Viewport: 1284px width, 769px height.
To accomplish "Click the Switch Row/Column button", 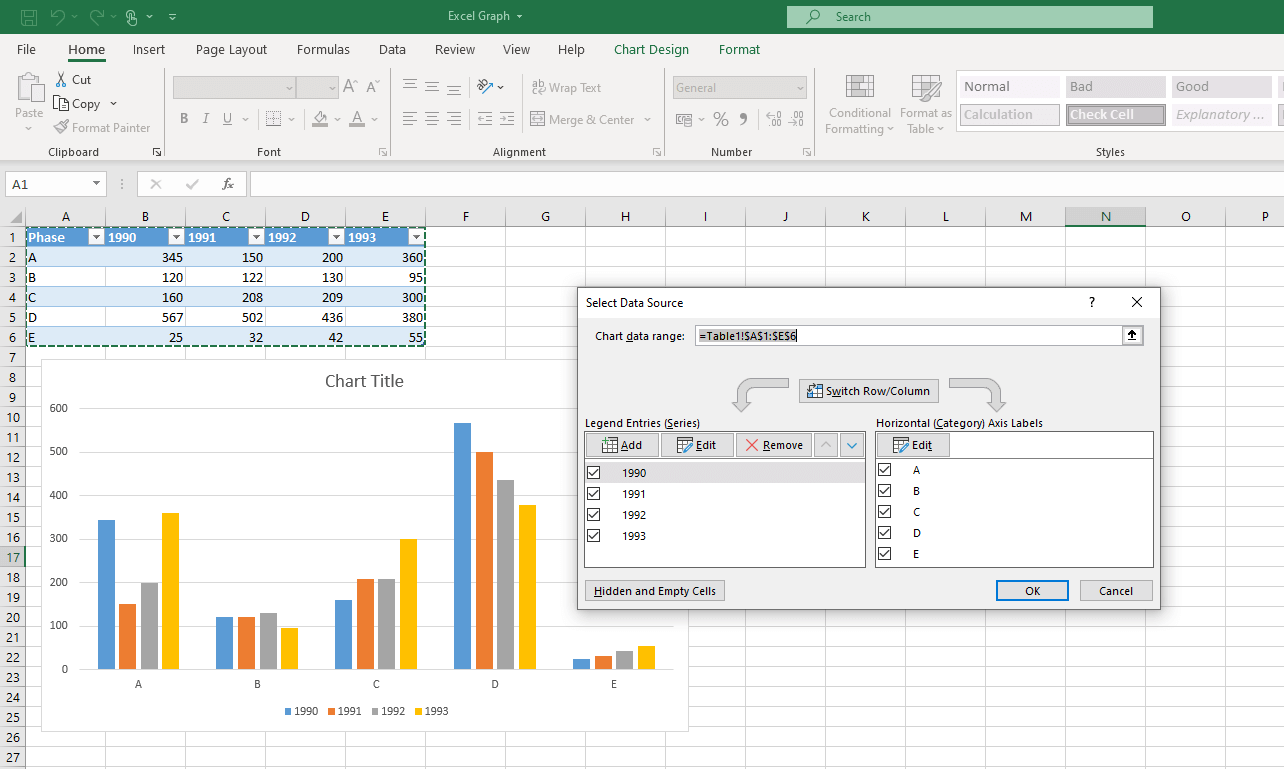I will point(868,390).
